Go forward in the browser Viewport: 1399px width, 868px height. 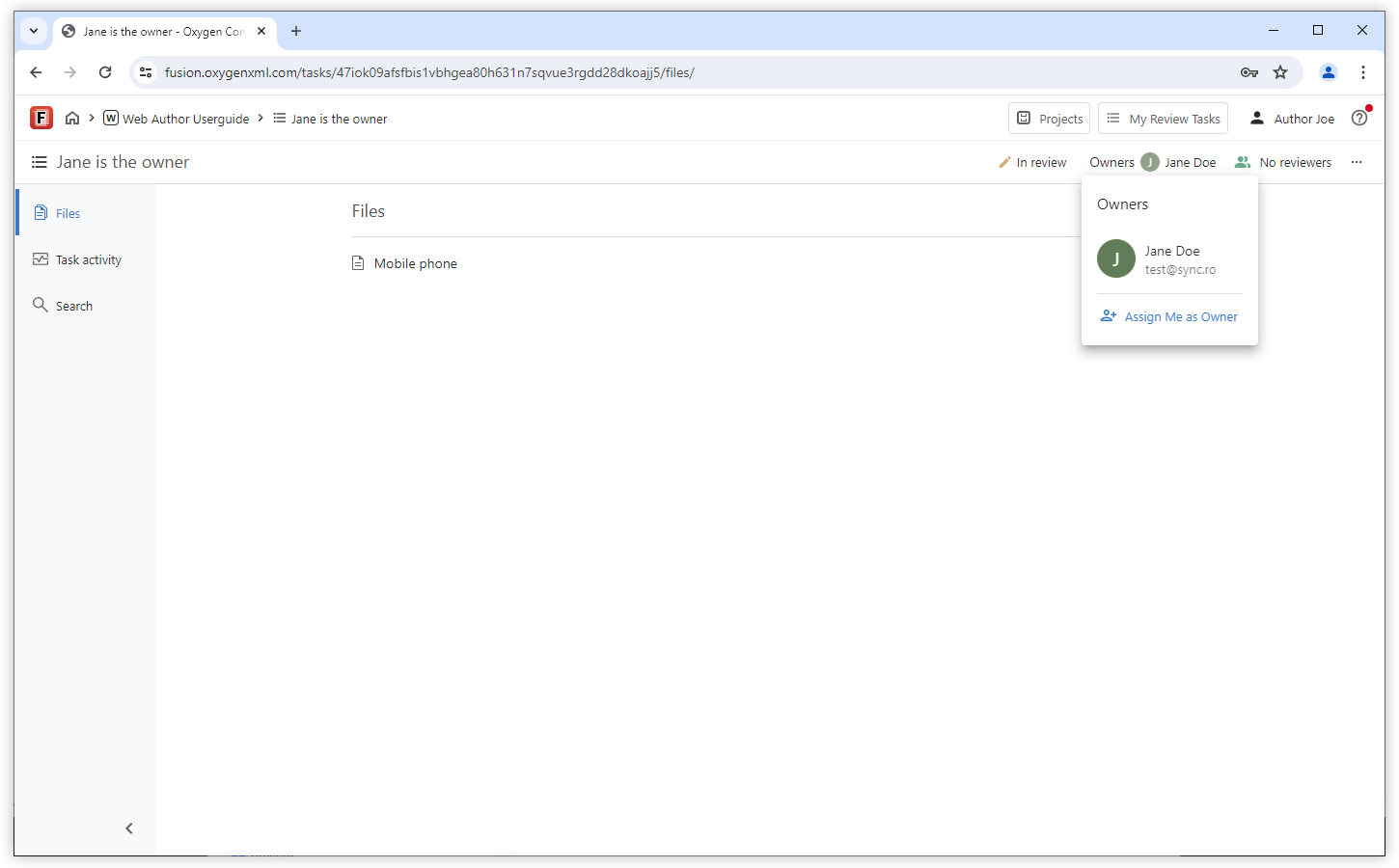70,72
